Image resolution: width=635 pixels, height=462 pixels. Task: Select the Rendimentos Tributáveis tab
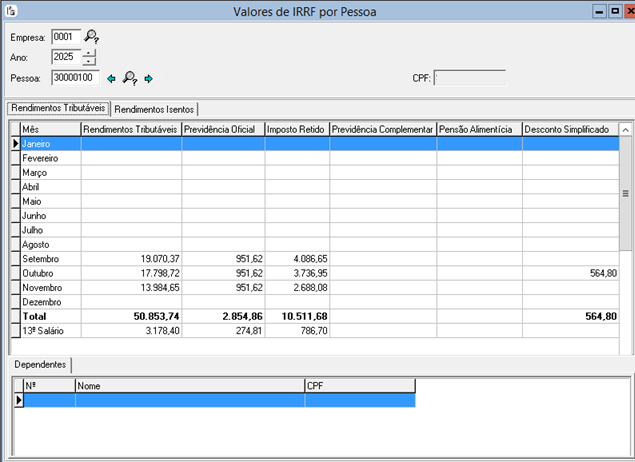pyautogui.click(x=58, y=108)
